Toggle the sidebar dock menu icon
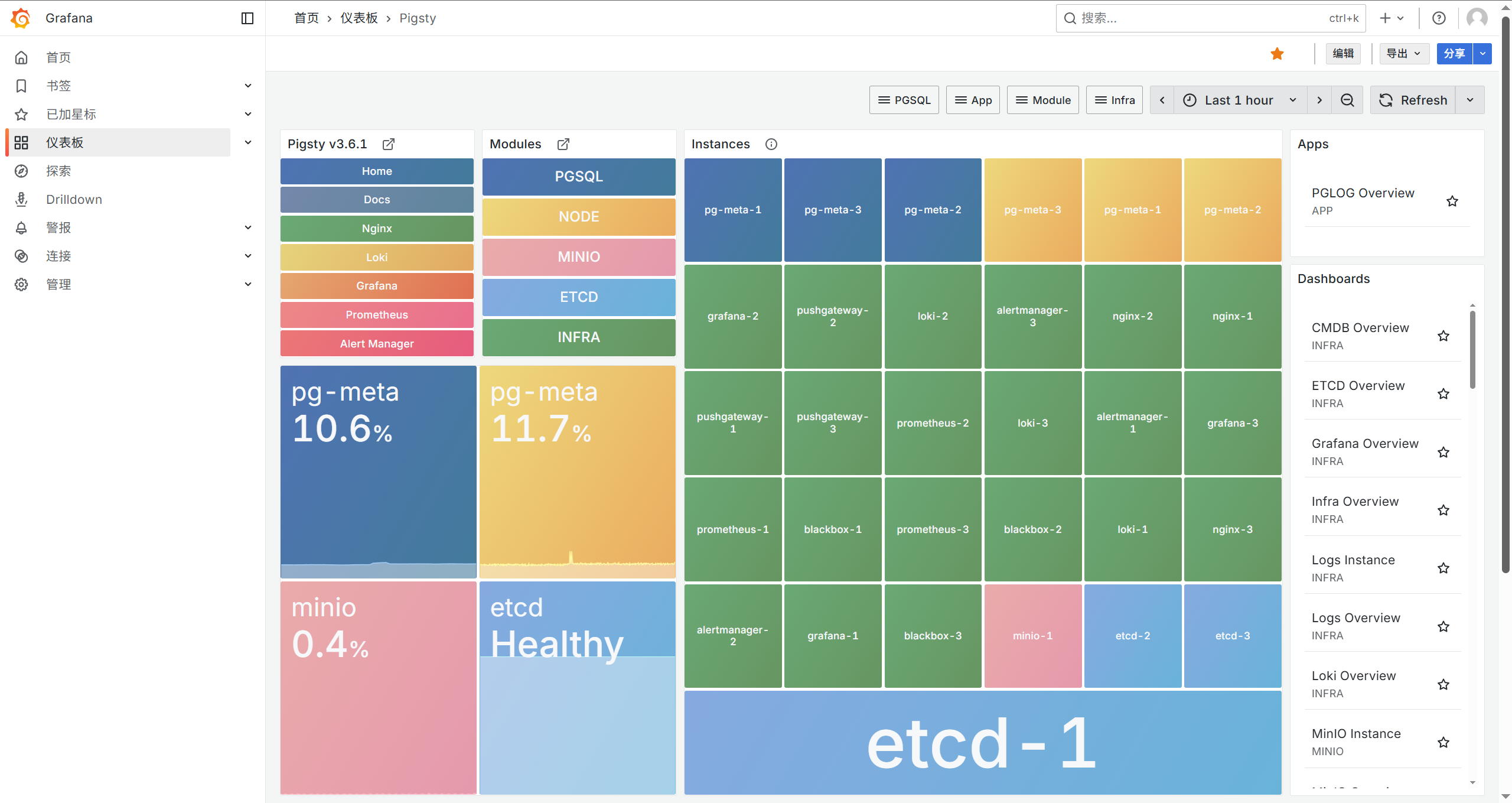1512x803 pixels. click(247, 18)
